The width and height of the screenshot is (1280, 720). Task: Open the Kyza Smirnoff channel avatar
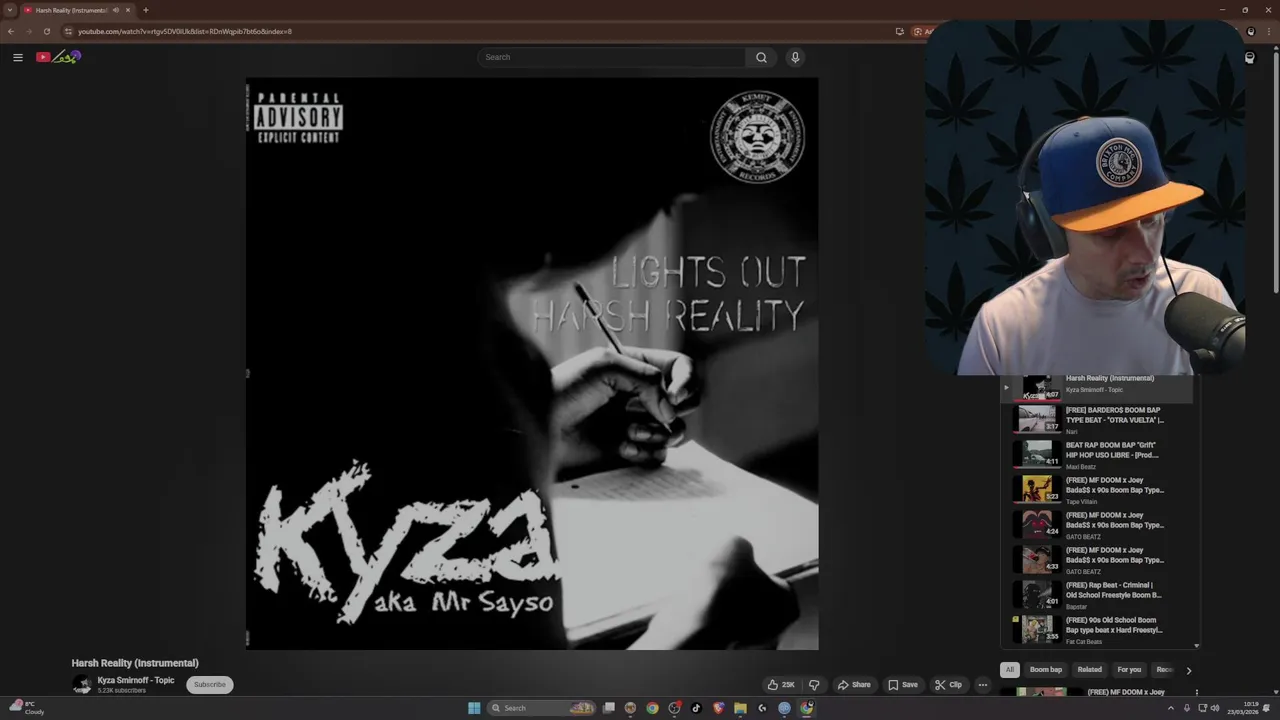pyautogui.click(x=82, y=685)
